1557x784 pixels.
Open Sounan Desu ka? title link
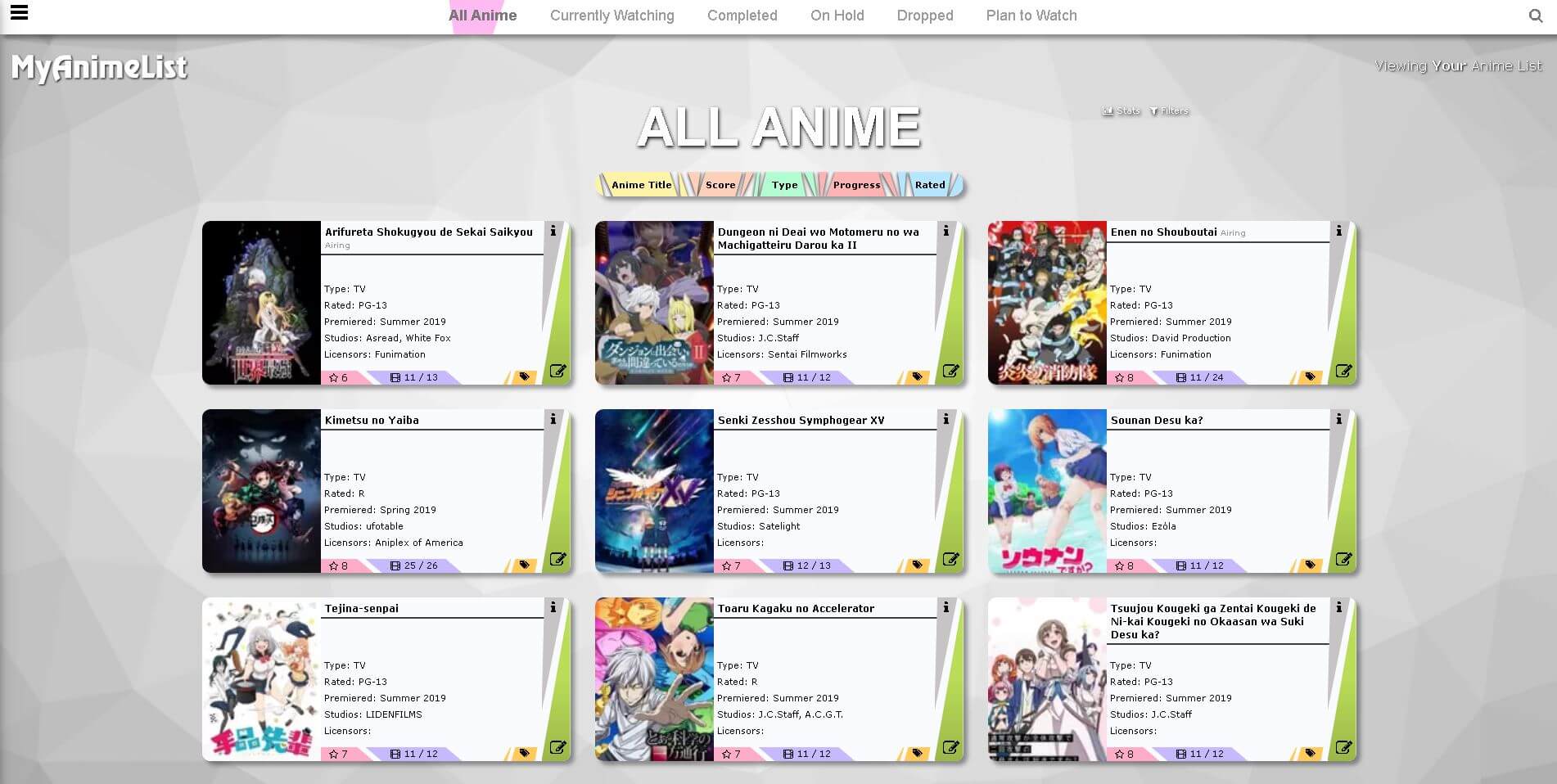coord(1157,420)
